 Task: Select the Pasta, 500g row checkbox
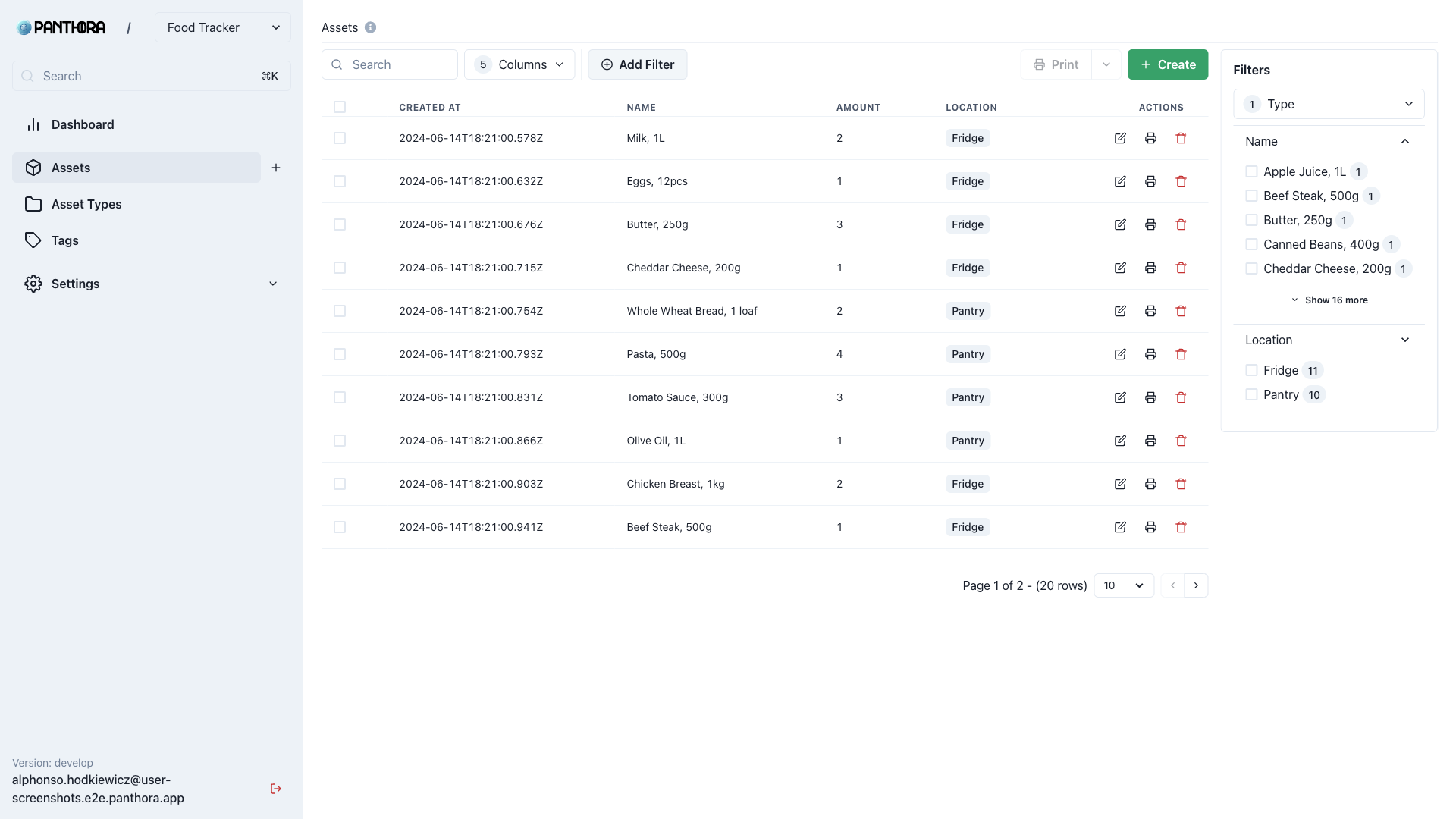tap(340, 354)
